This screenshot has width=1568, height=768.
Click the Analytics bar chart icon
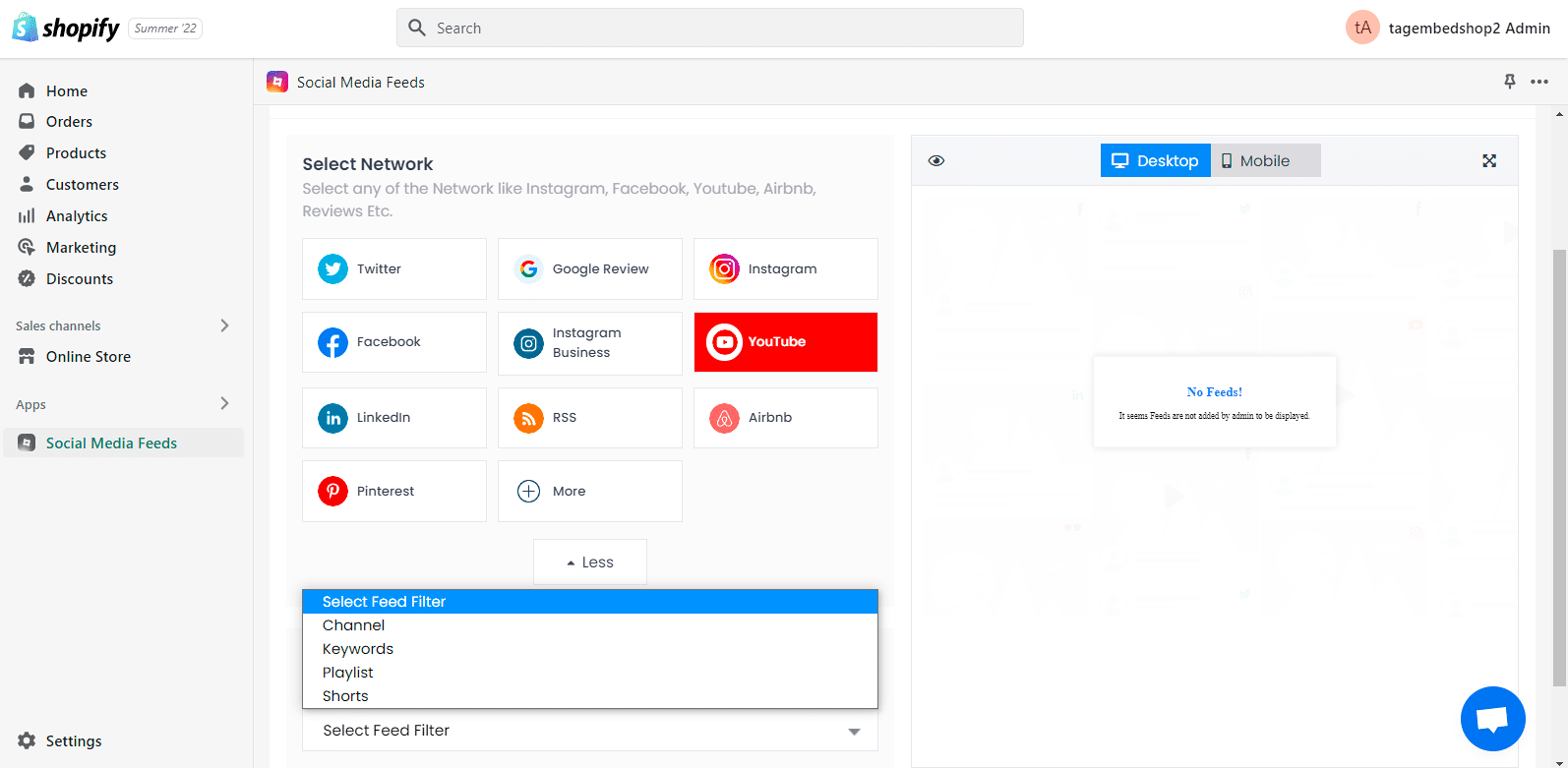pos(27,215)
